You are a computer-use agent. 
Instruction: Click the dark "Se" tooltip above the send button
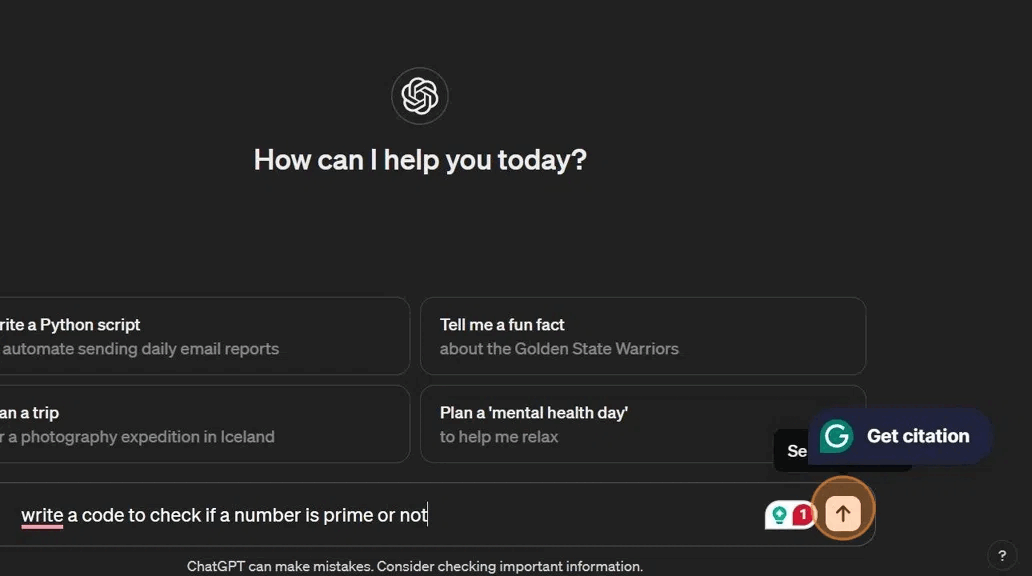[792, 451]
